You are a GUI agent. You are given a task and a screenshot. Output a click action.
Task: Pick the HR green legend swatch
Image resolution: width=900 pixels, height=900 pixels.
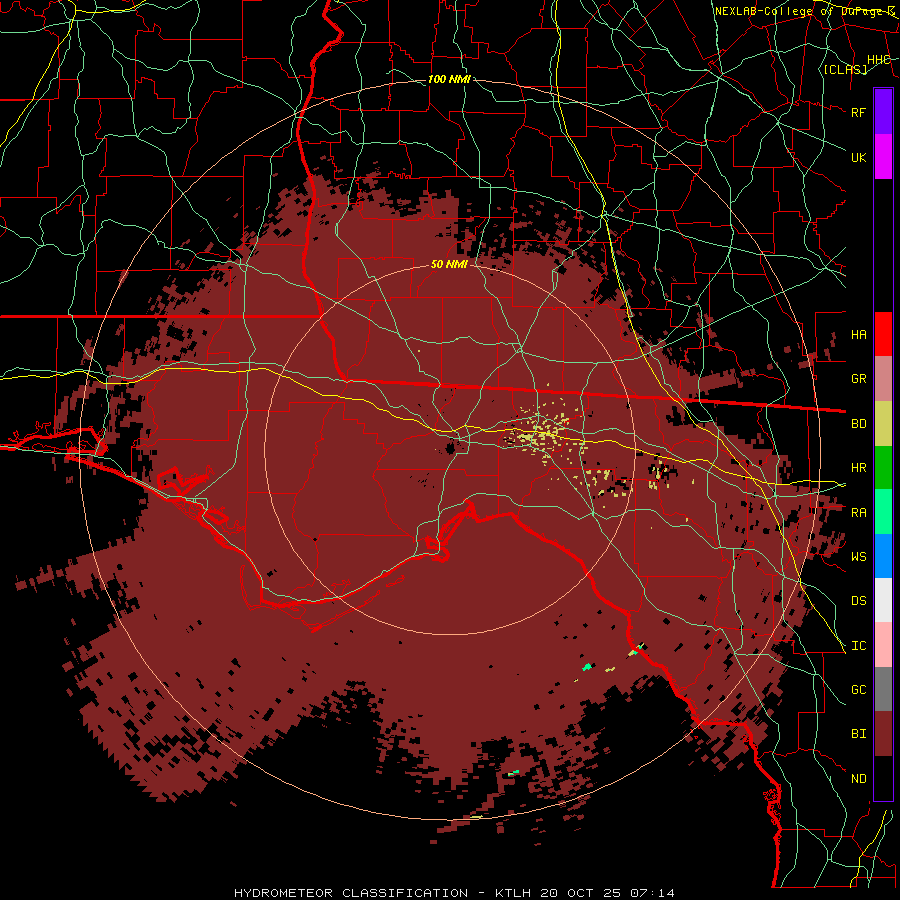pos(883,468)
